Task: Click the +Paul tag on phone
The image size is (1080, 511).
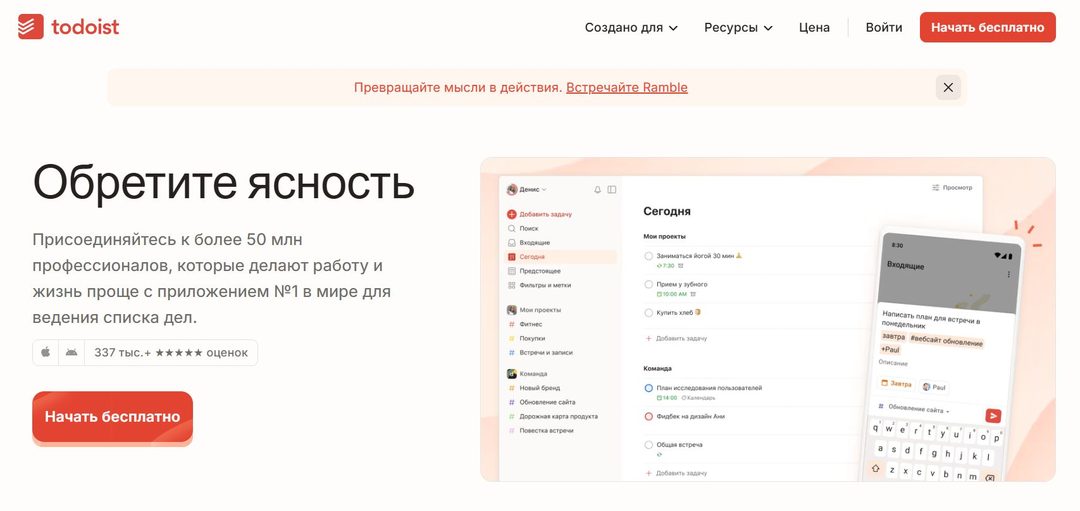Action: click(892, 349)
